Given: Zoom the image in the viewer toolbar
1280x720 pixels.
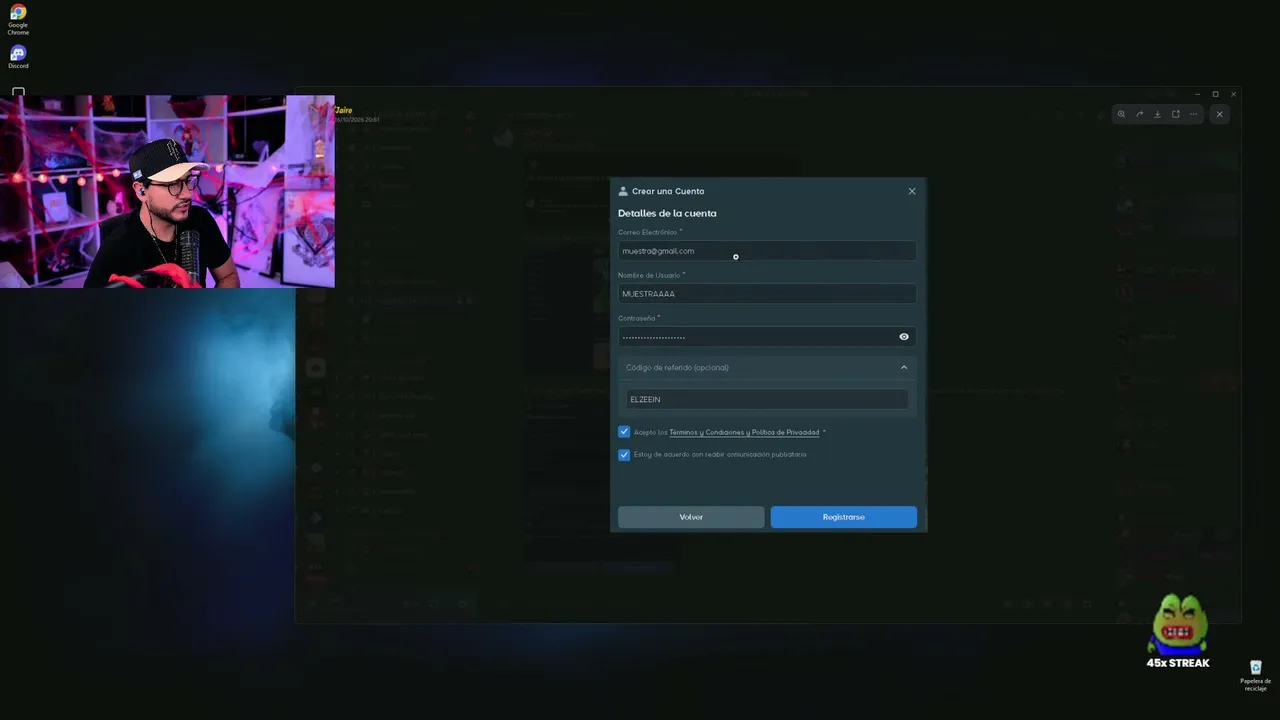Looking at the screenshot, I should tap(1121, 114).
